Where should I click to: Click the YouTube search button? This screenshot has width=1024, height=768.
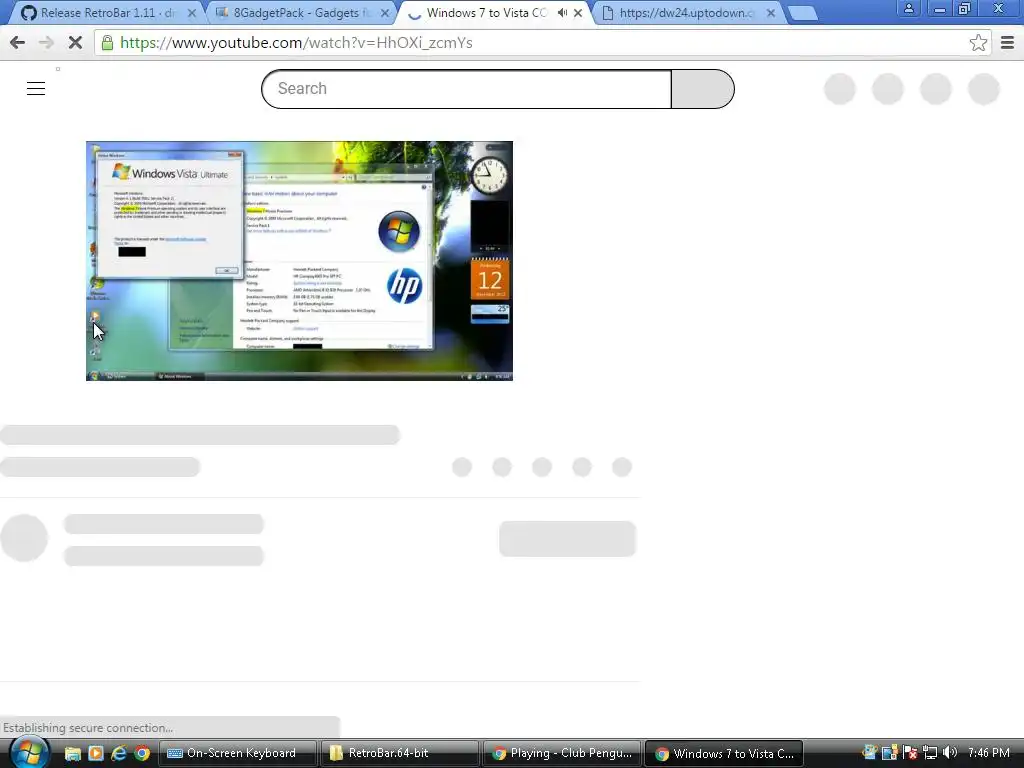(x=703, y=89)
